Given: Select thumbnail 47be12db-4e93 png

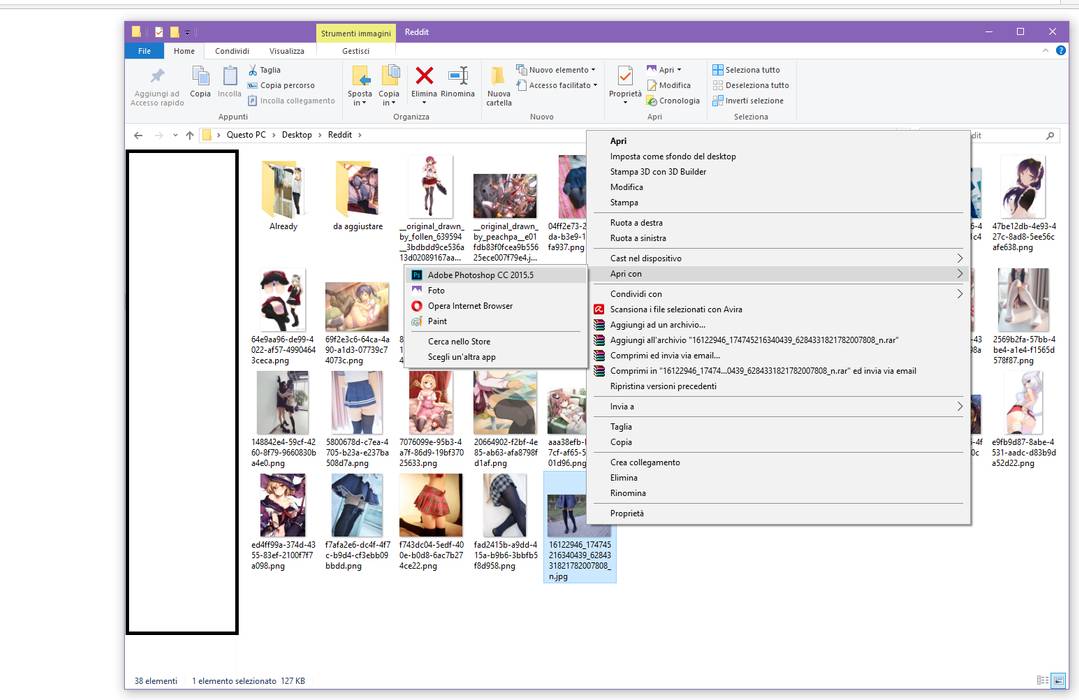Looking at the screenshot, I should (x=1023, y=203).
